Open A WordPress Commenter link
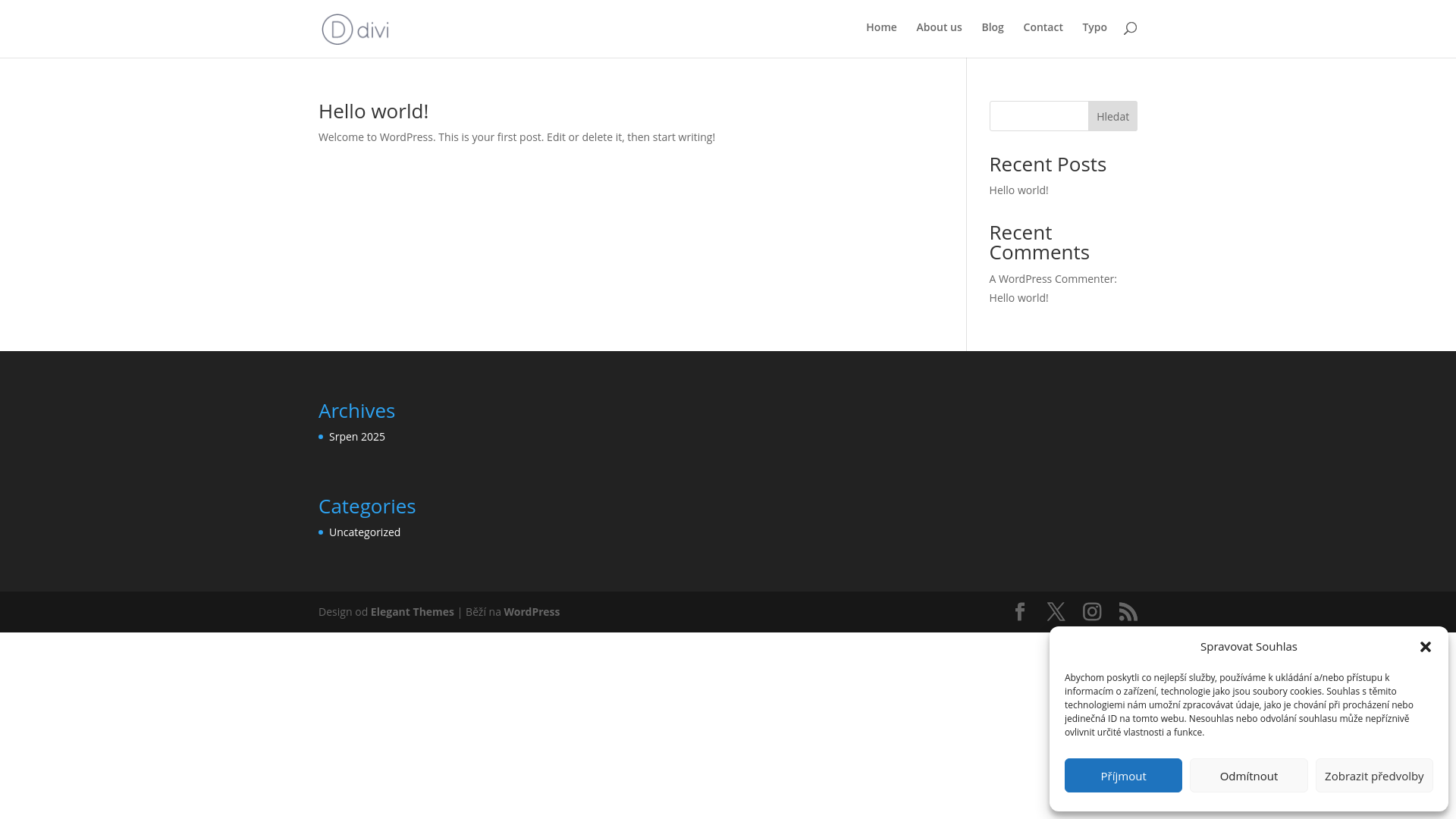 tap(1051, 279)
